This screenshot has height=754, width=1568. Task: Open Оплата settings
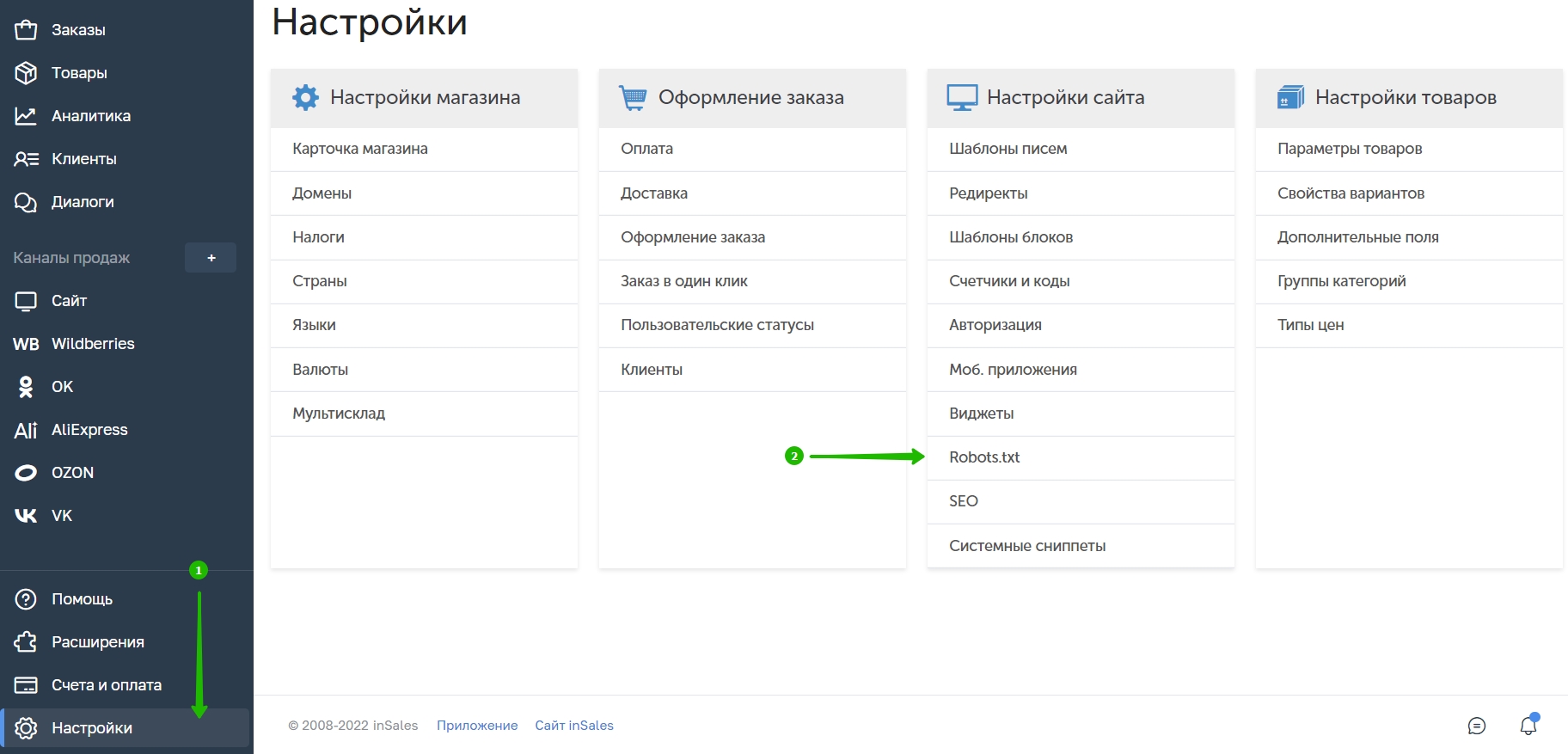coord(752,149)
